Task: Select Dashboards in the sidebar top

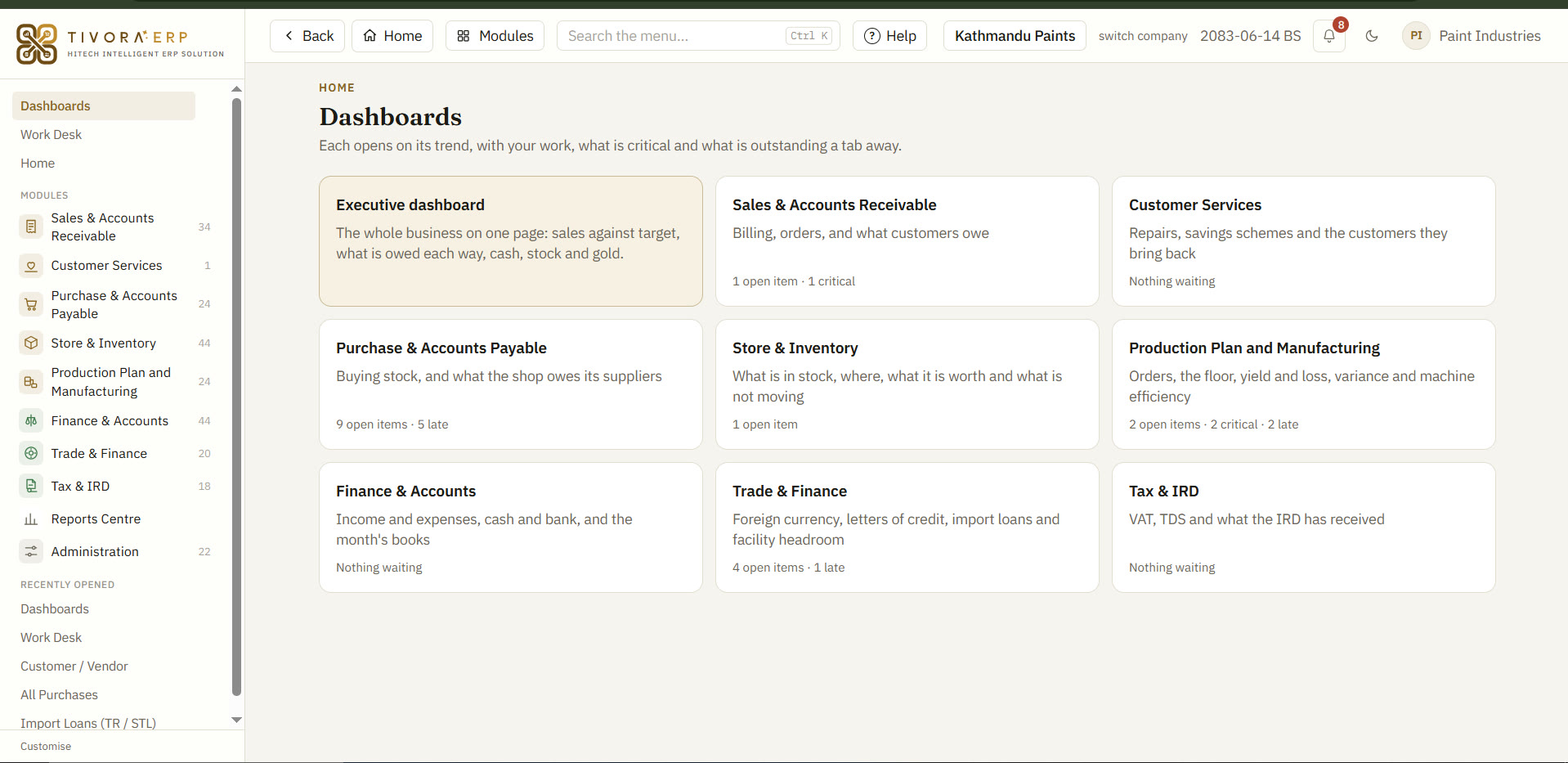Action: [x=104, y=106]
